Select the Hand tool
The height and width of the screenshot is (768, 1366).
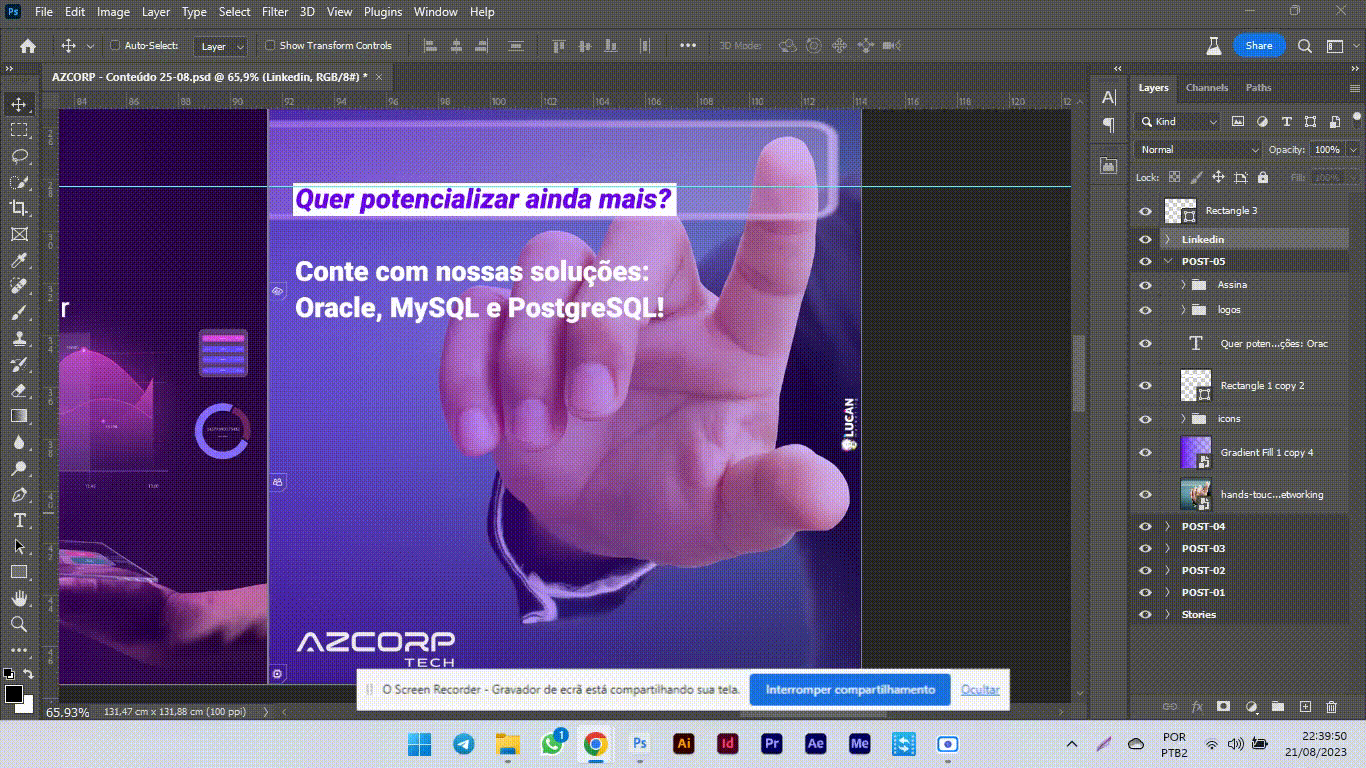[x=18, y=598]
